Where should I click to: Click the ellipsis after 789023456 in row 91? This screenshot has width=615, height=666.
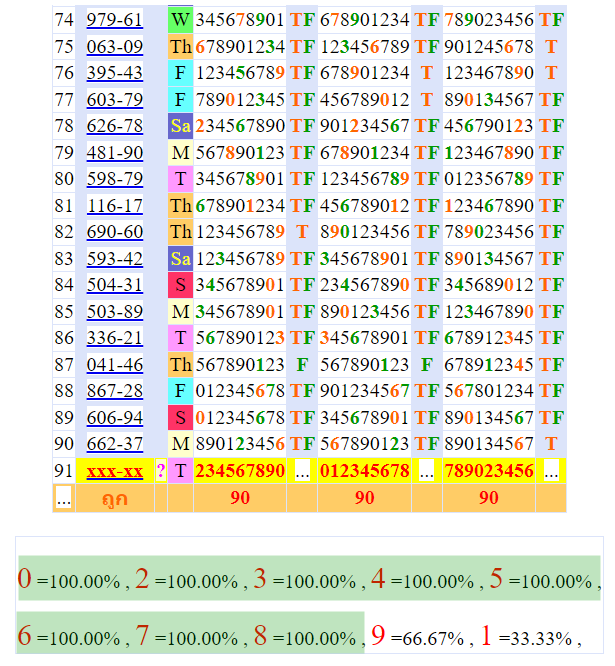click(x=551, y=471)
